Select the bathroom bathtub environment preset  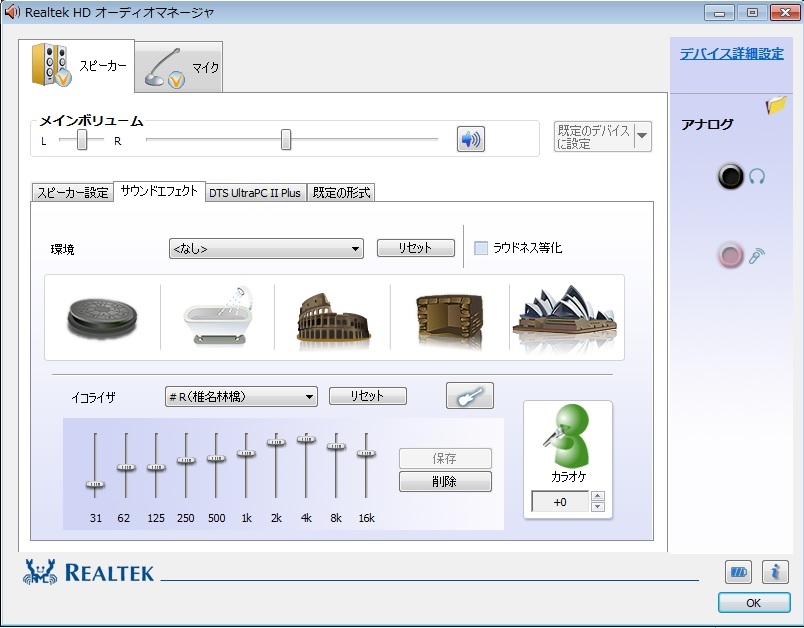pyautogui.click(x=218, y=316)
